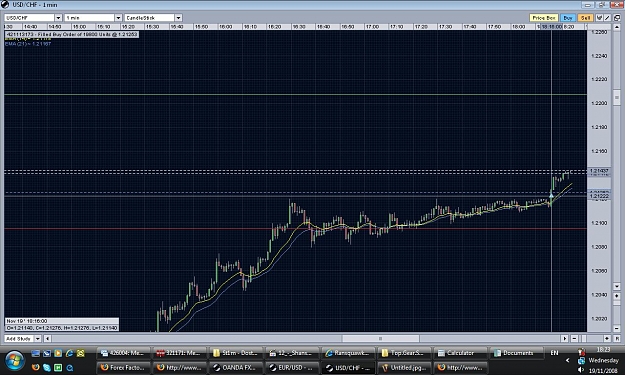Image resolution: width=625 pixels, height=375 pixels.
Task: Click the horizontal scrollbar left arrow
Action: [47, 339]
